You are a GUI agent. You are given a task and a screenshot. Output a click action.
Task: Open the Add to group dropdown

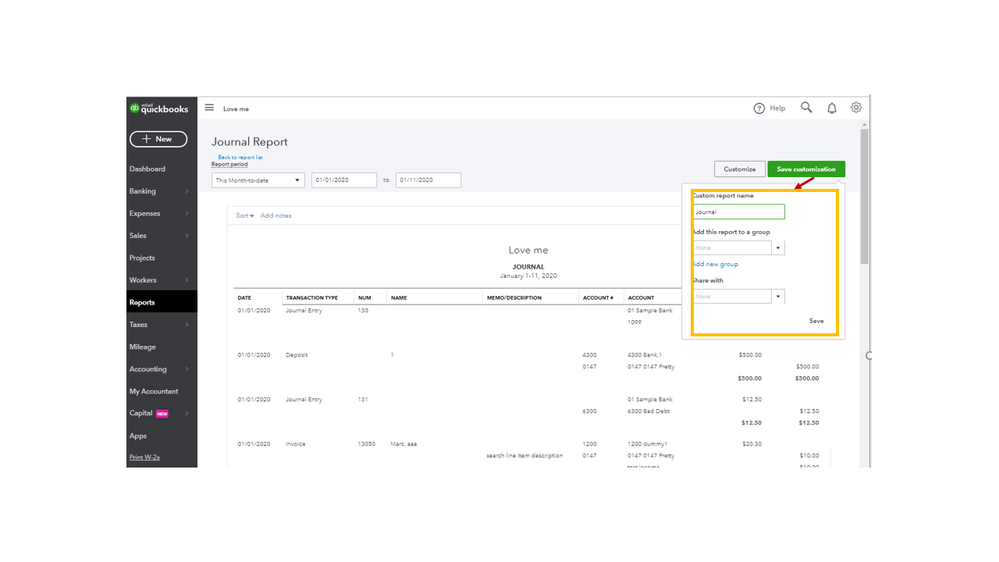pyautogui.click(x=778, y=248)
